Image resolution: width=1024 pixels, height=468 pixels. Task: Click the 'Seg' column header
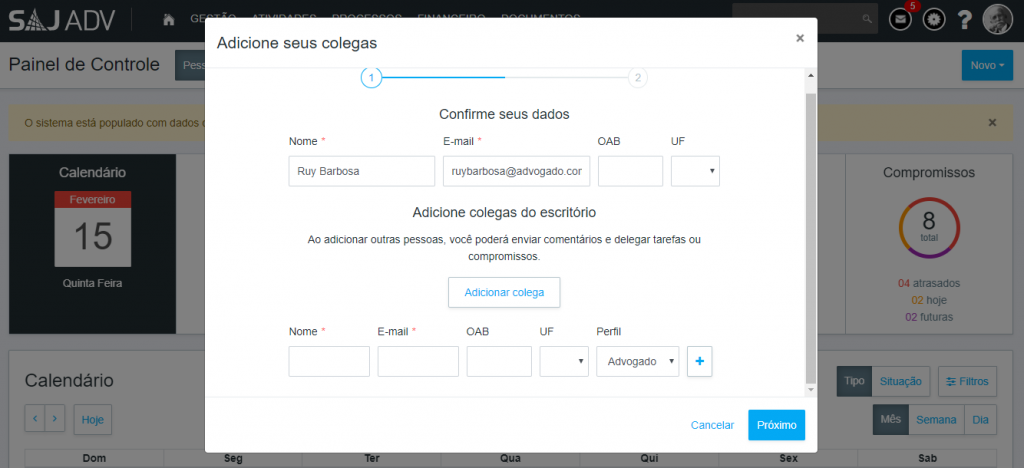click(x=233, y=459)
